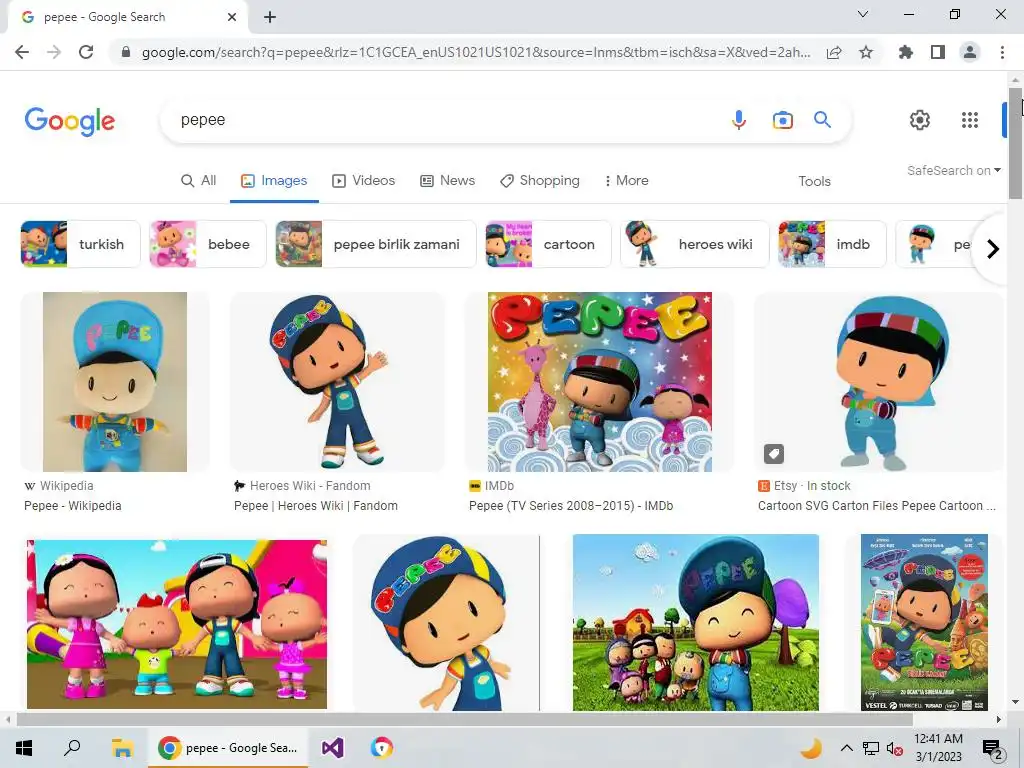Open the IMDb Pepee poster image

pos(600,382)
